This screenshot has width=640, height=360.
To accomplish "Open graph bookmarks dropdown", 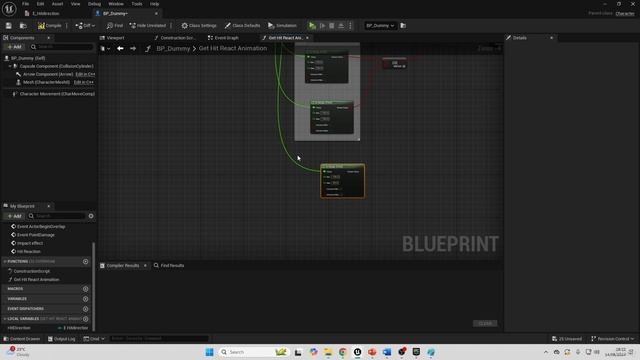I will click(105, 49).
